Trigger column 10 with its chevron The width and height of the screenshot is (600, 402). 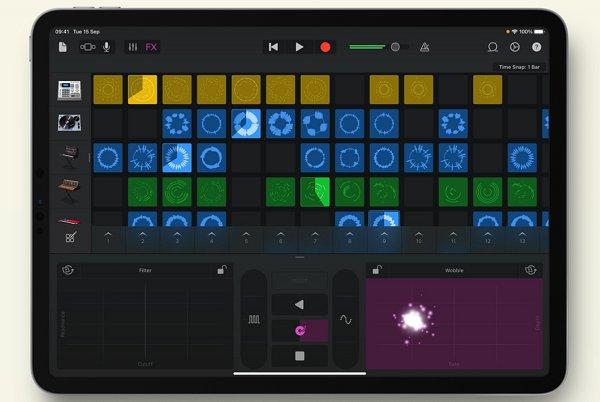click(x=419, y=238)
